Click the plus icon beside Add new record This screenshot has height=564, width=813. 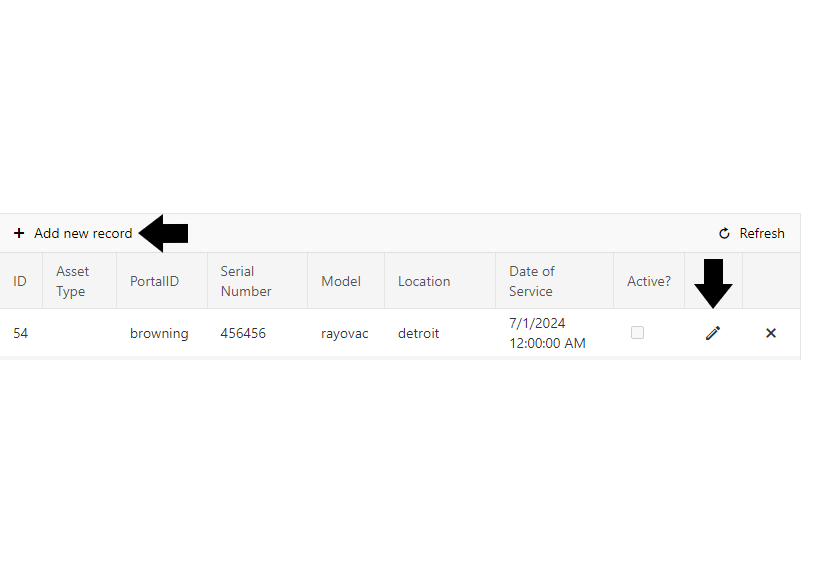19,233
